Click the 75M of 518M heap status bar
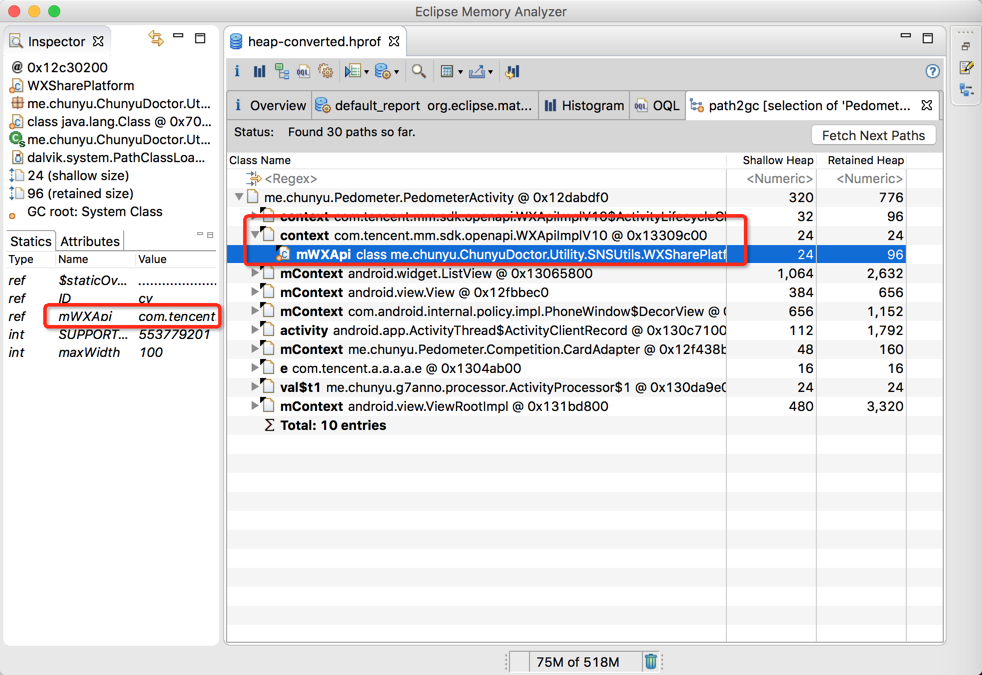The width and height of the screenshot is (982, 675). (577, 662)
